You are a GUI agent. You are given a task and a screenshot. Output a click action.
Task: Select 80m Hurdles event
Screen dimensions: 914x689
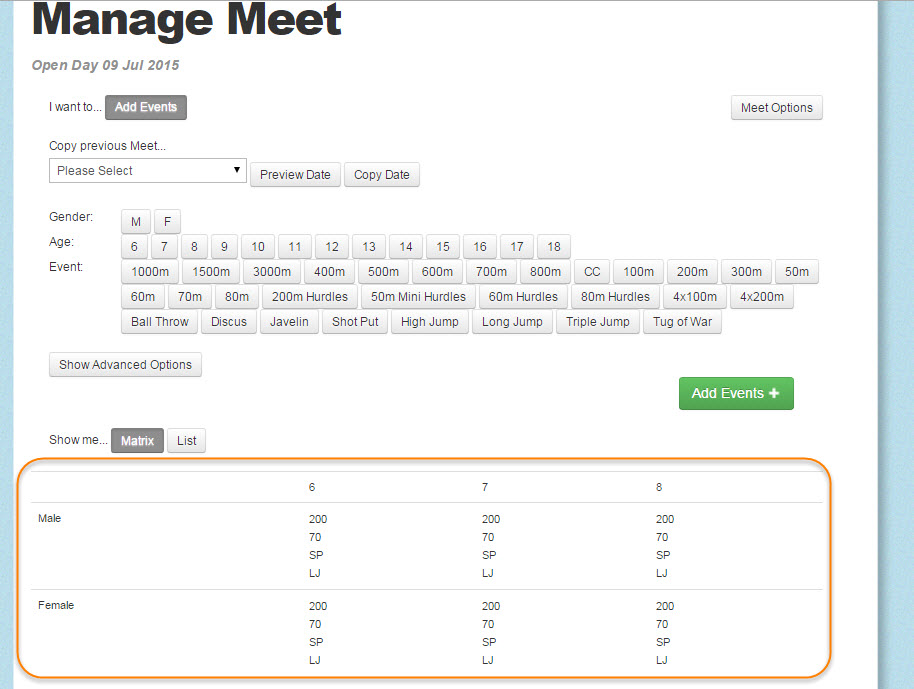[616, 297]
